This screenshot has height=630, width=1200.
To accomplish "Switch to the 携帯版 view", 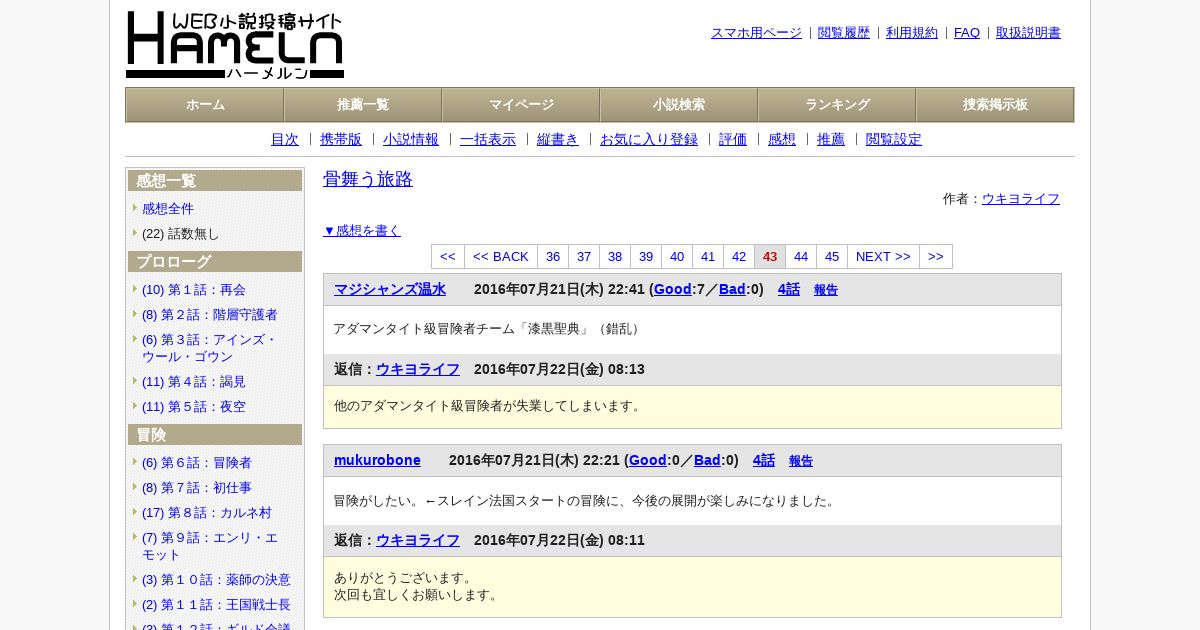I will (341, 139).
